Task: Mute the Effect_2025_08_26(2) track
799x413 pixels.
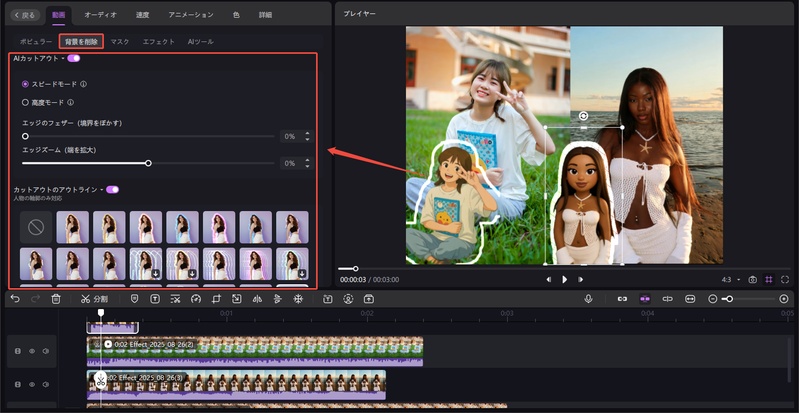Action: point(46,351)
